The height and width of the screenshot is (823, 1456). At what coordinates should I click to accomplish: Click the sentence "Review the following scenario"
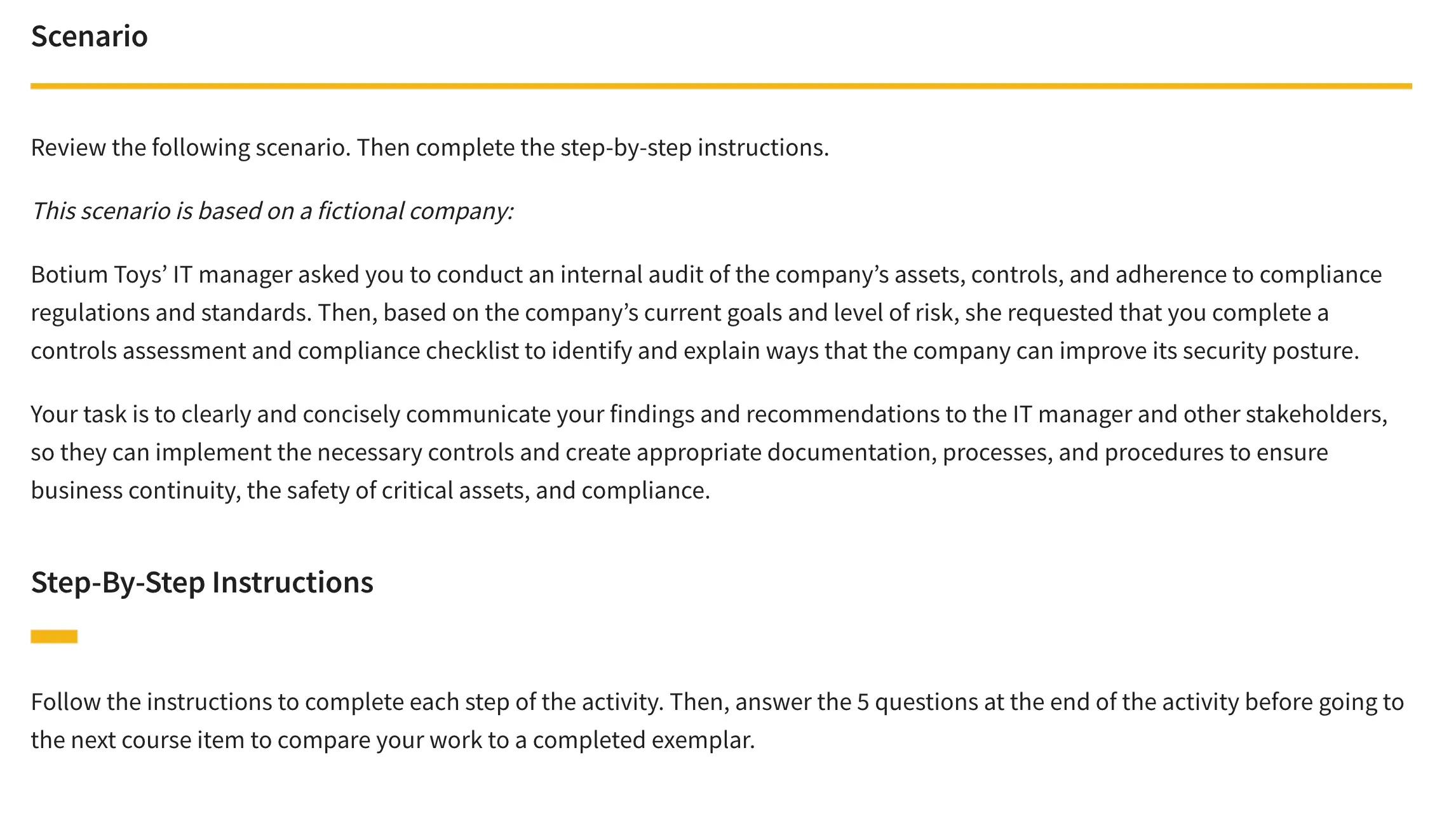189,147
